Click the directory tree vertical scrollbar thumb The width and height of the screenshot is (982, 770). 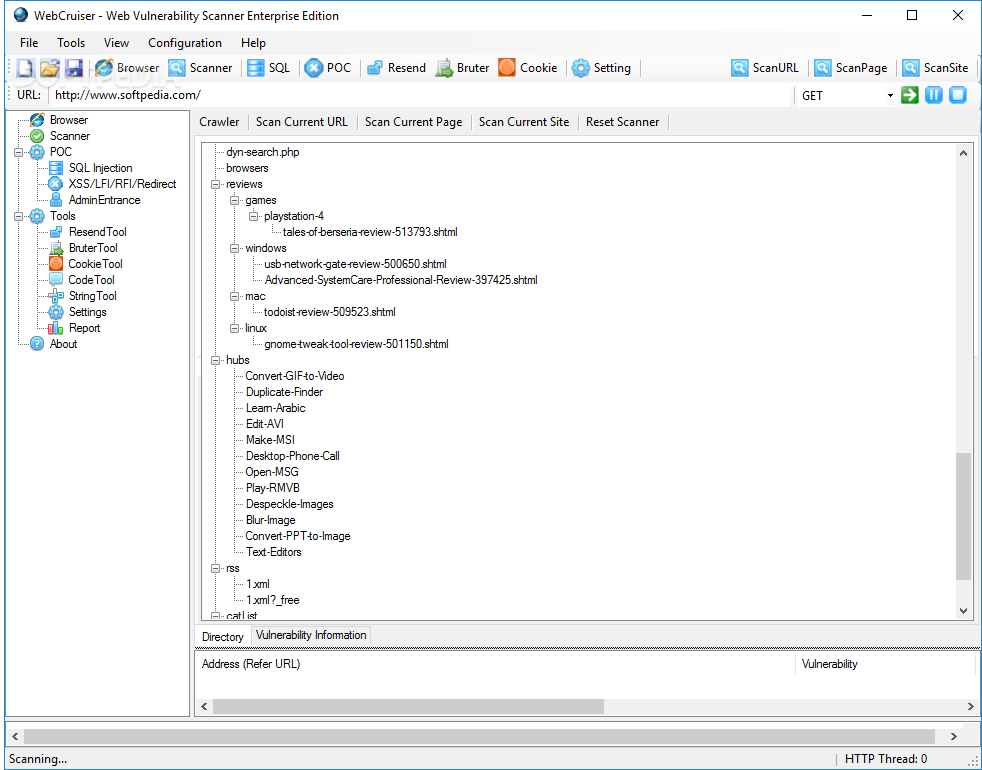(963, 516)
